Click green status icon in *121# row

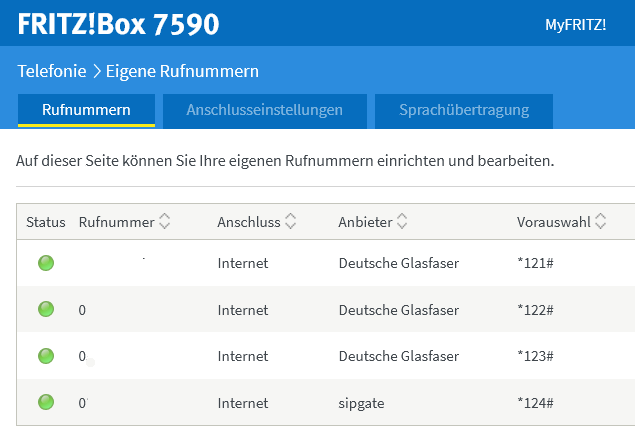[46, 263]
